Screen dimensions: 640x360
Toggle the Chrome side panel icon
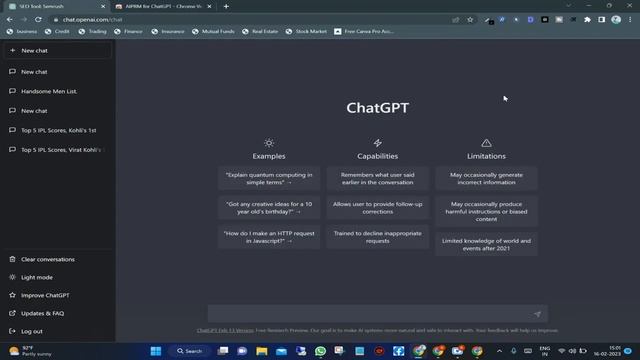click(x=602, y=20)
